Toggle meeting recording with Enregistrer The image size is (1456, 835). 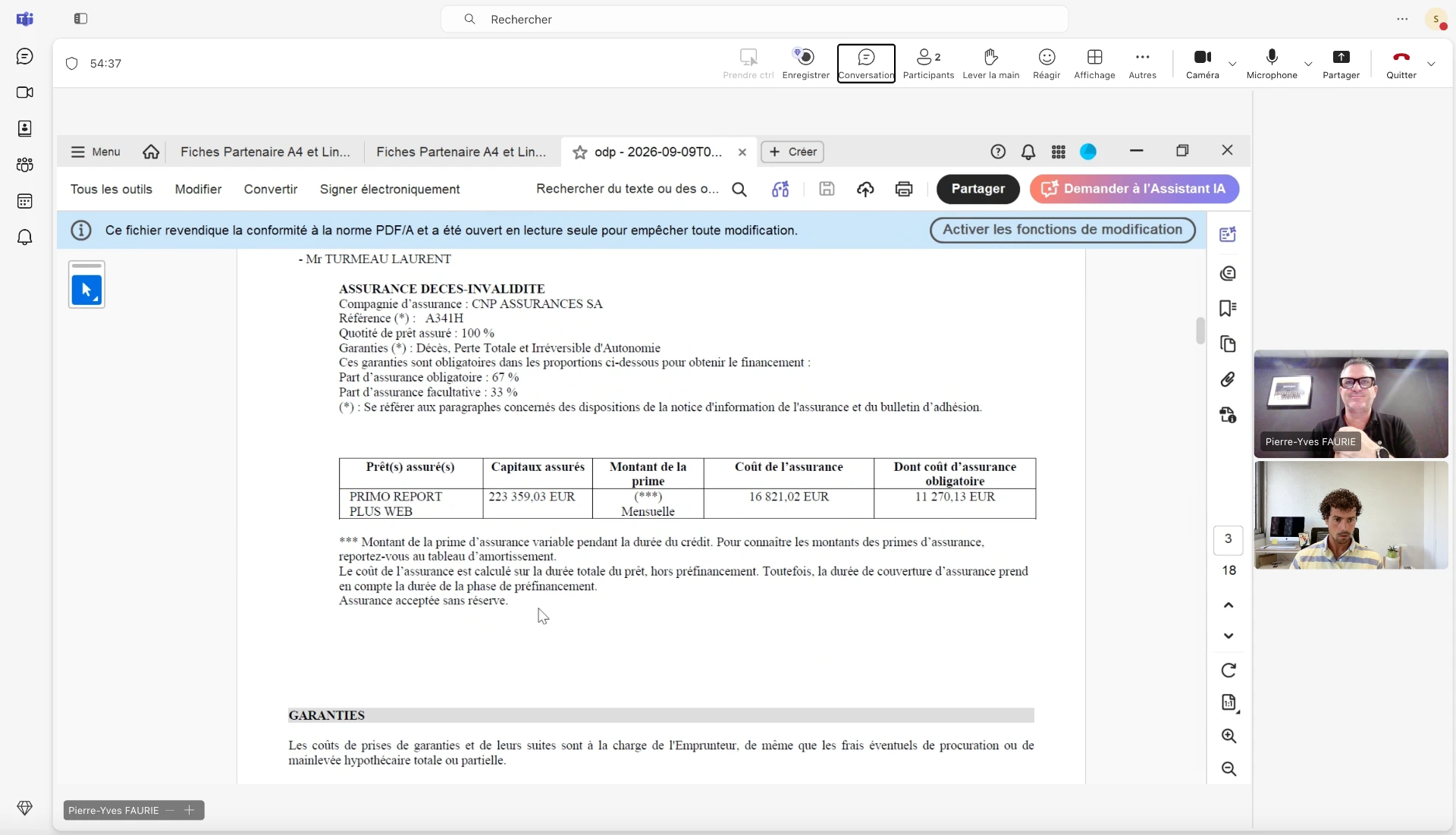[x=805, y=63]
